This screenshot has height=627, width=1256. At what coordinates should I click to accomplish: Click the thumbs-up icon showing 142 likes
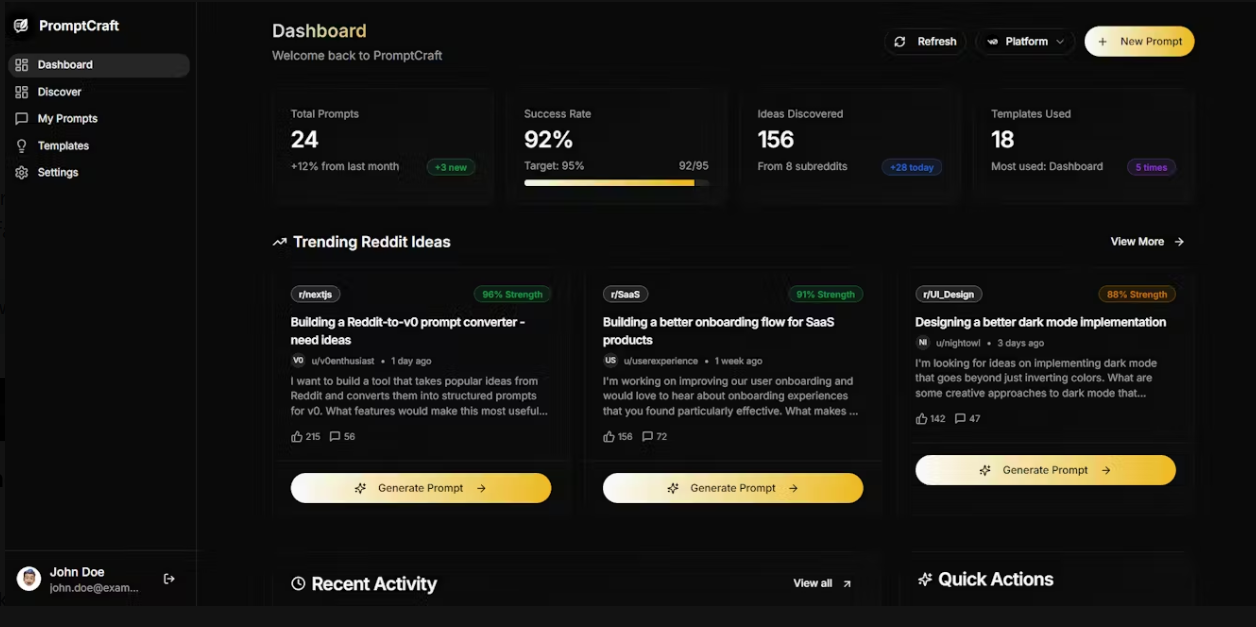[x=922, y=418]
